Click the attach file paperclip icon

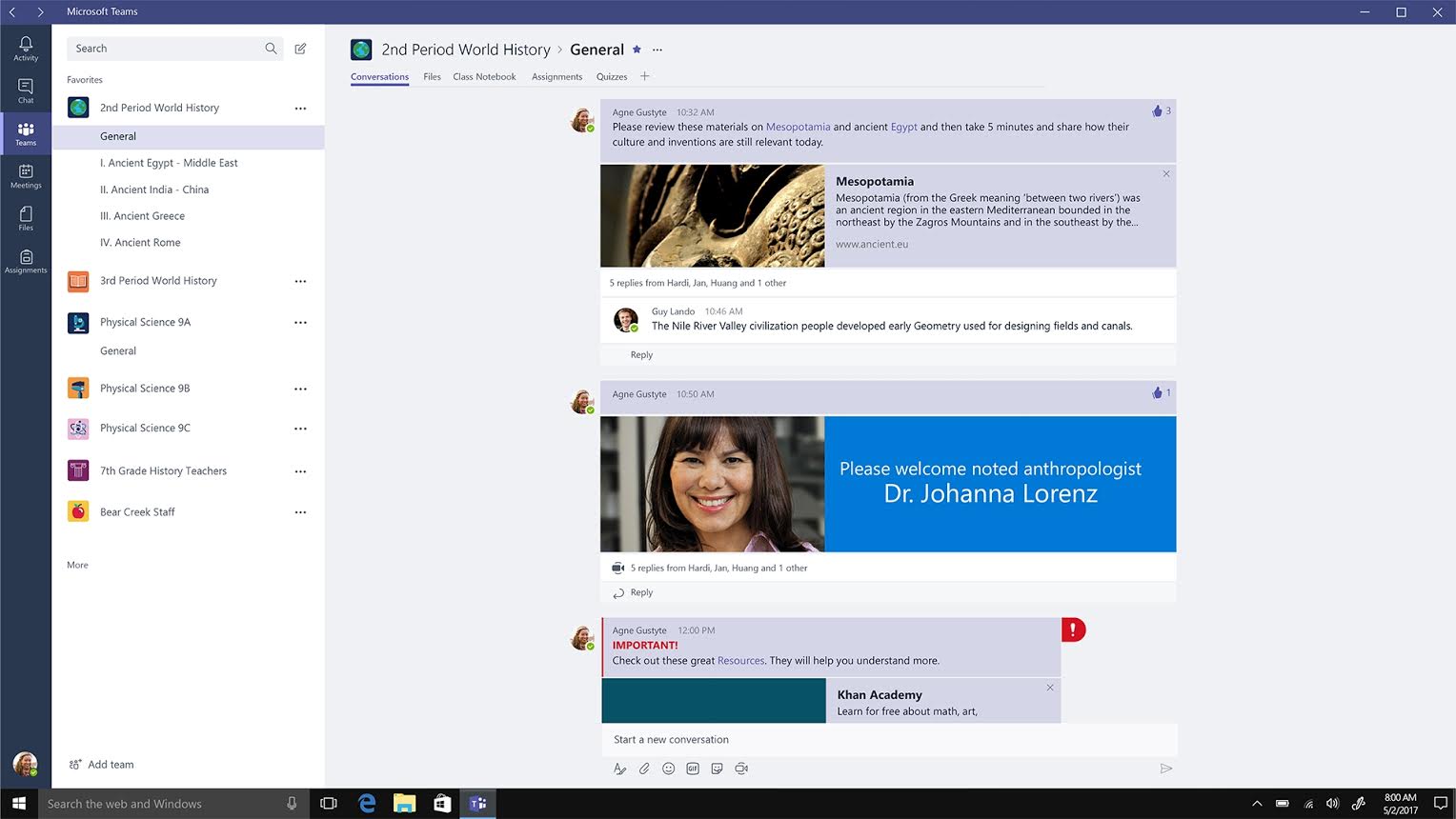coord(644,769)
